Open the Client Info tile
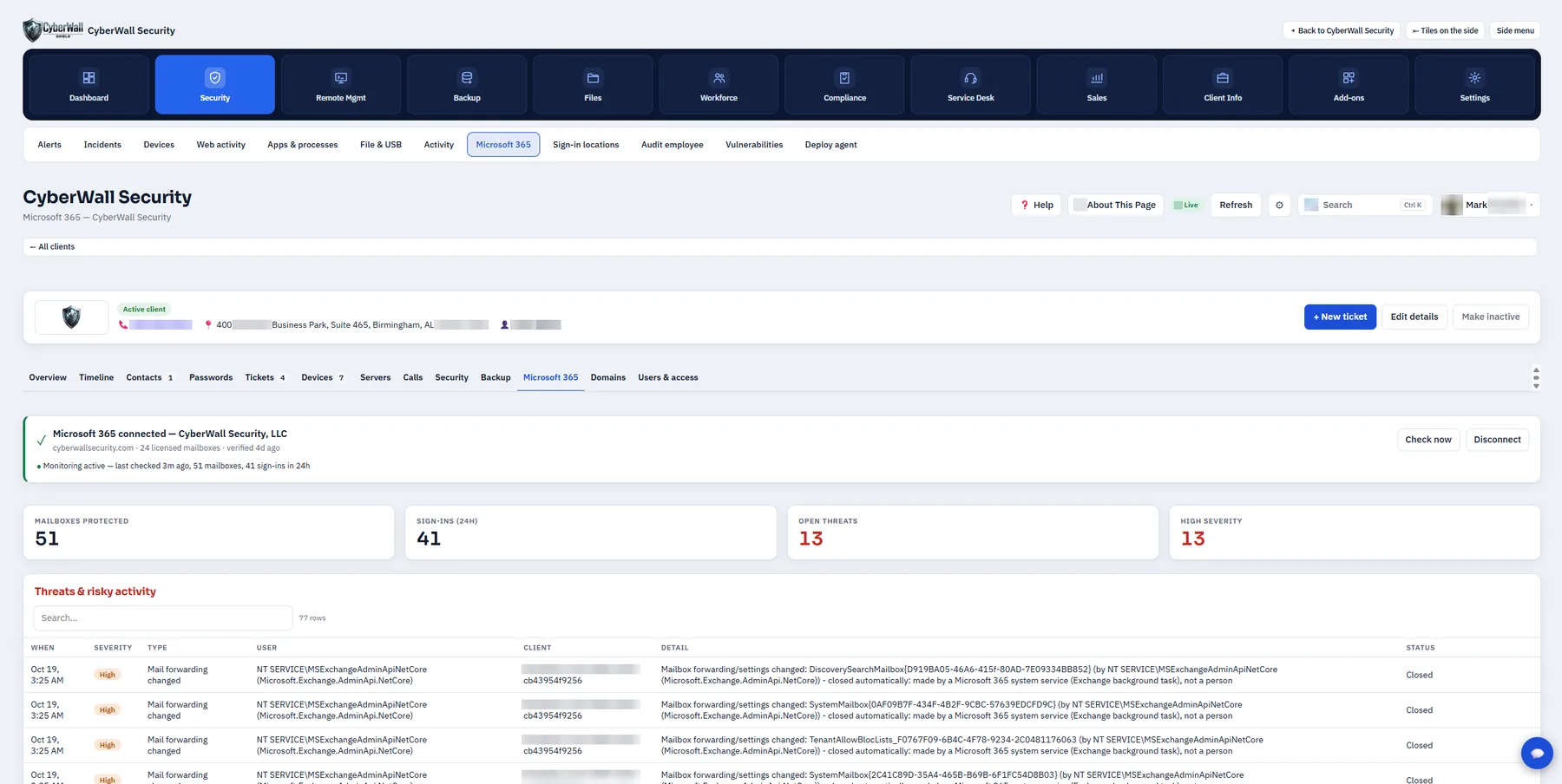 (x=1223, y=84)
